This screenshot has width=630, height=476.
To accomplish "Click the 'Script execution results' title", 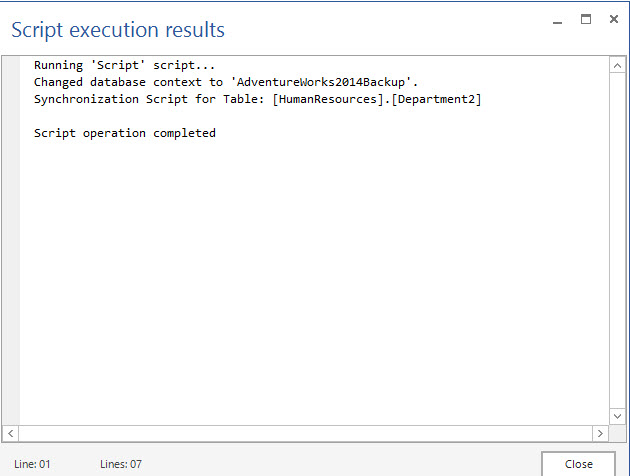I will pyautogui.click(x=118, y=30).
